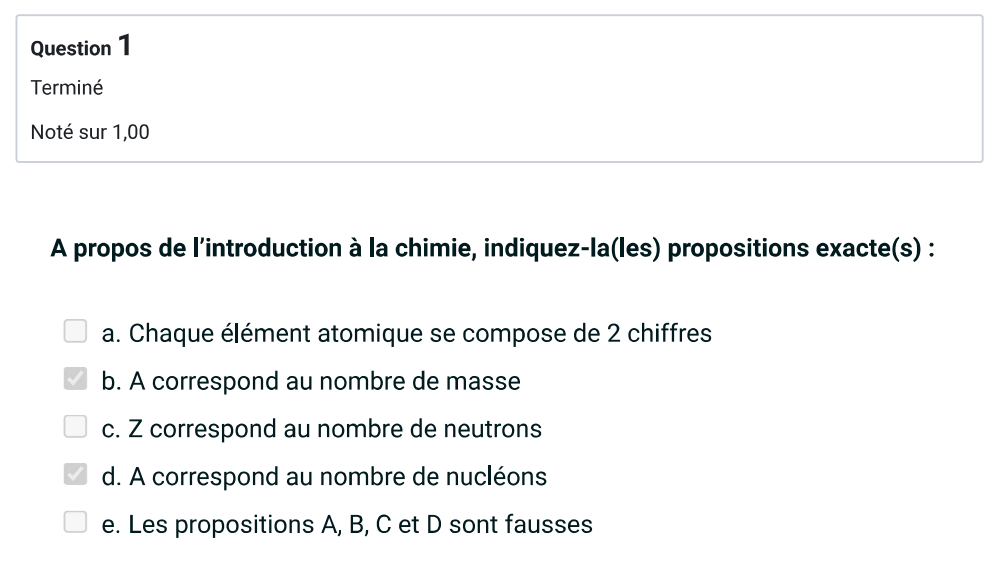Click the large question number '1'

[125, 45]
